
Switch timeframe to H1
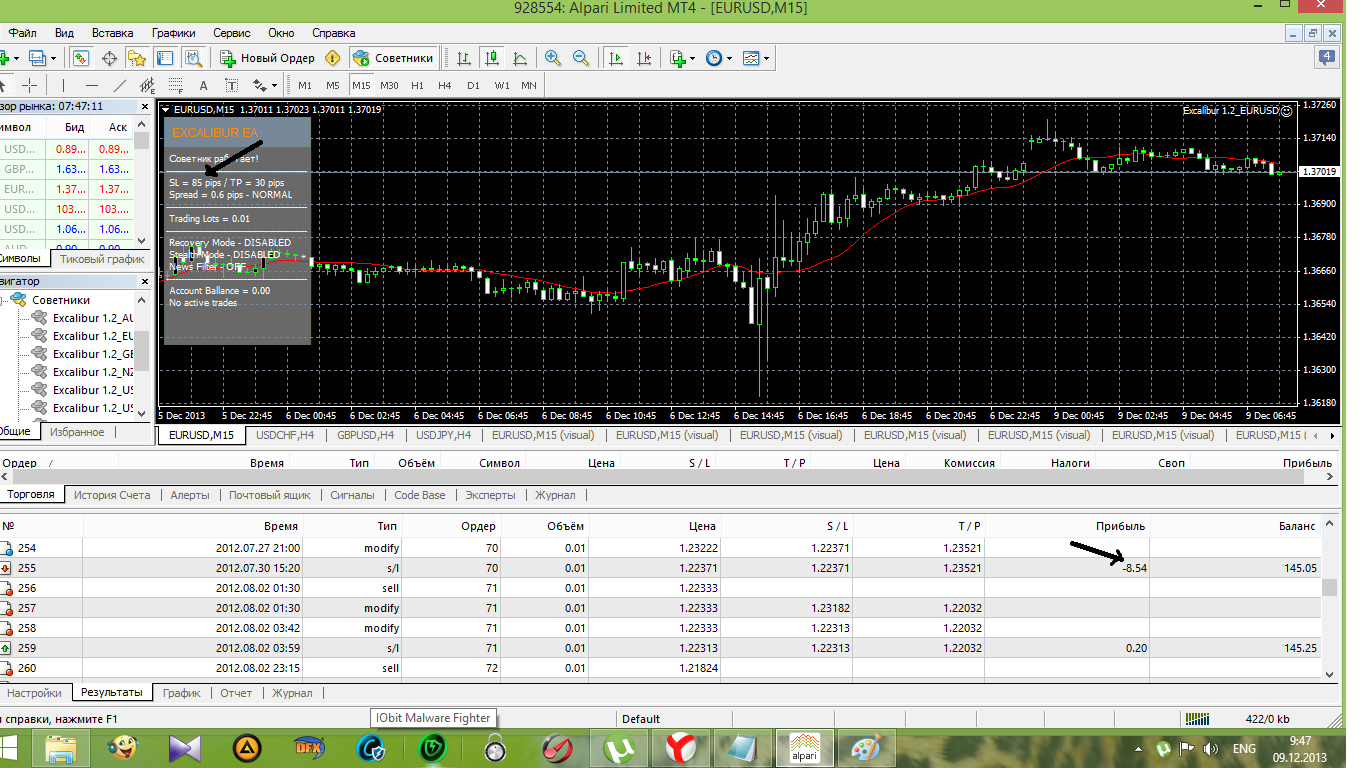point(417,85)
